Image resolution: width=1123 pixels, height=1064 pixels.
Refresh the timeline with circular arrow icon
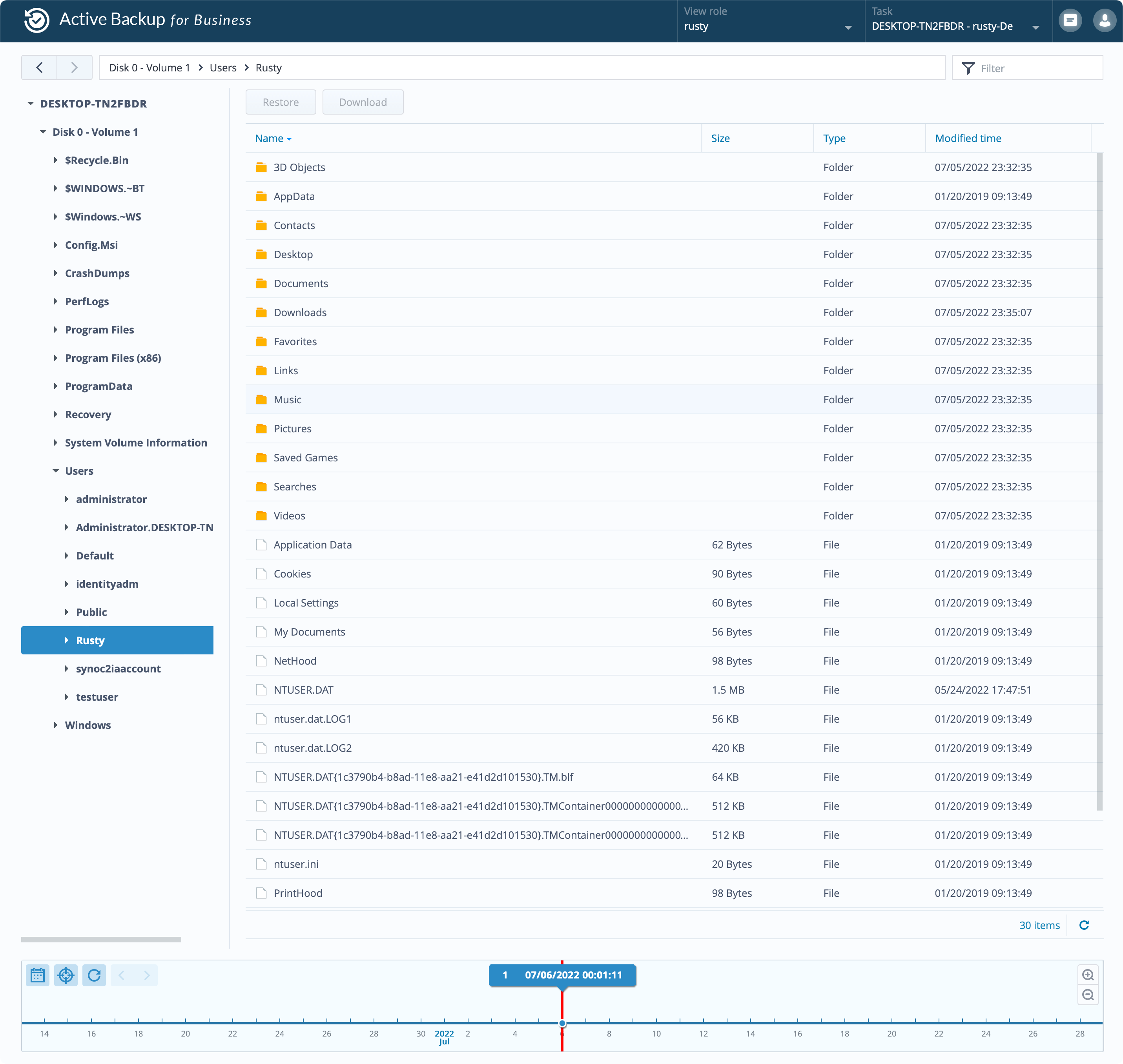click(94, 975)
